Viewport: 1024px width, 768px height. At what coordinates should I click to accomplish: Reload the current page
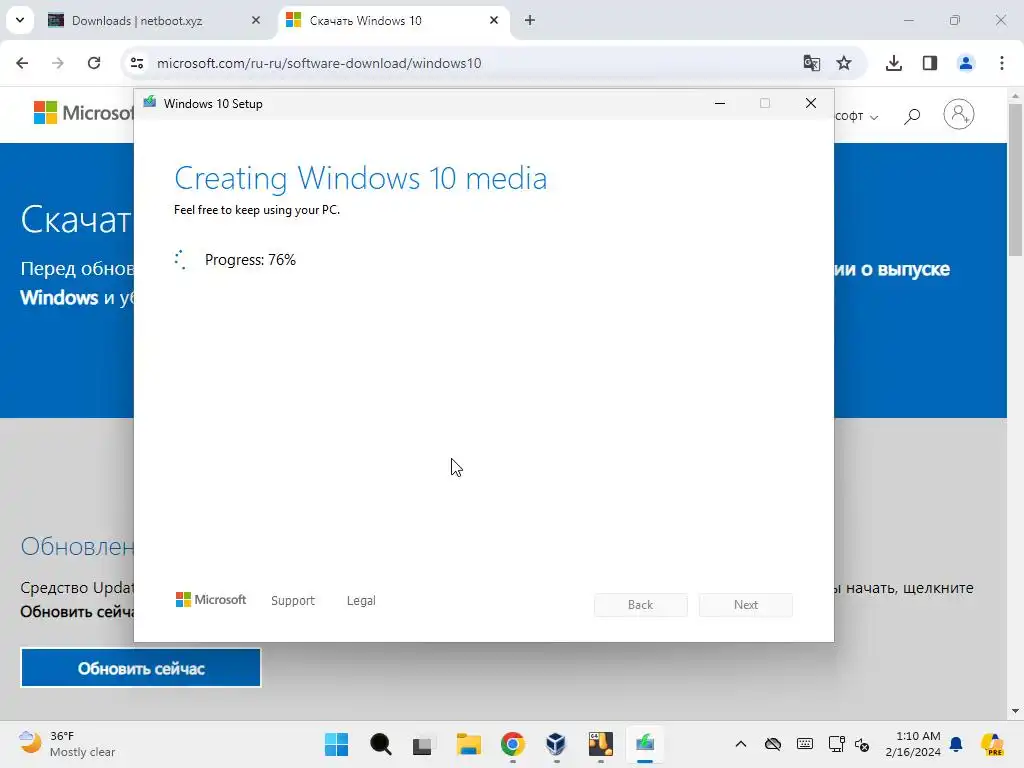pos(94,63)
